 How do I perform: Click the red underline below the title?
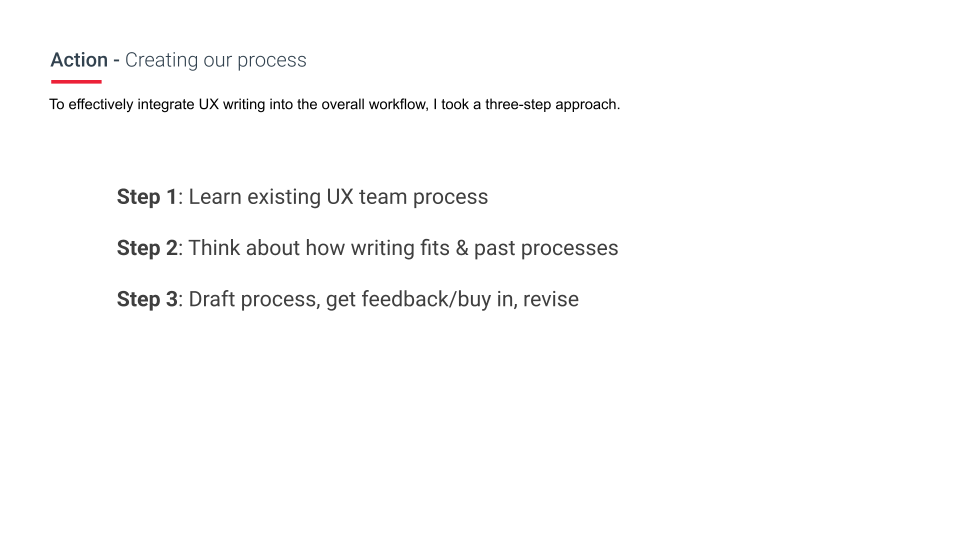pyautogui.click(x=76, y=82)
